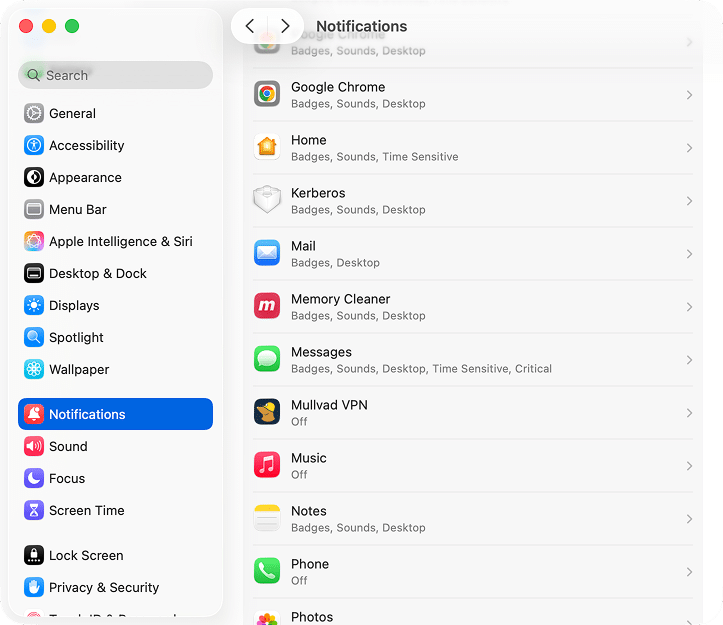Click the Spotlight magnifier icon

(x=34, y=337)
